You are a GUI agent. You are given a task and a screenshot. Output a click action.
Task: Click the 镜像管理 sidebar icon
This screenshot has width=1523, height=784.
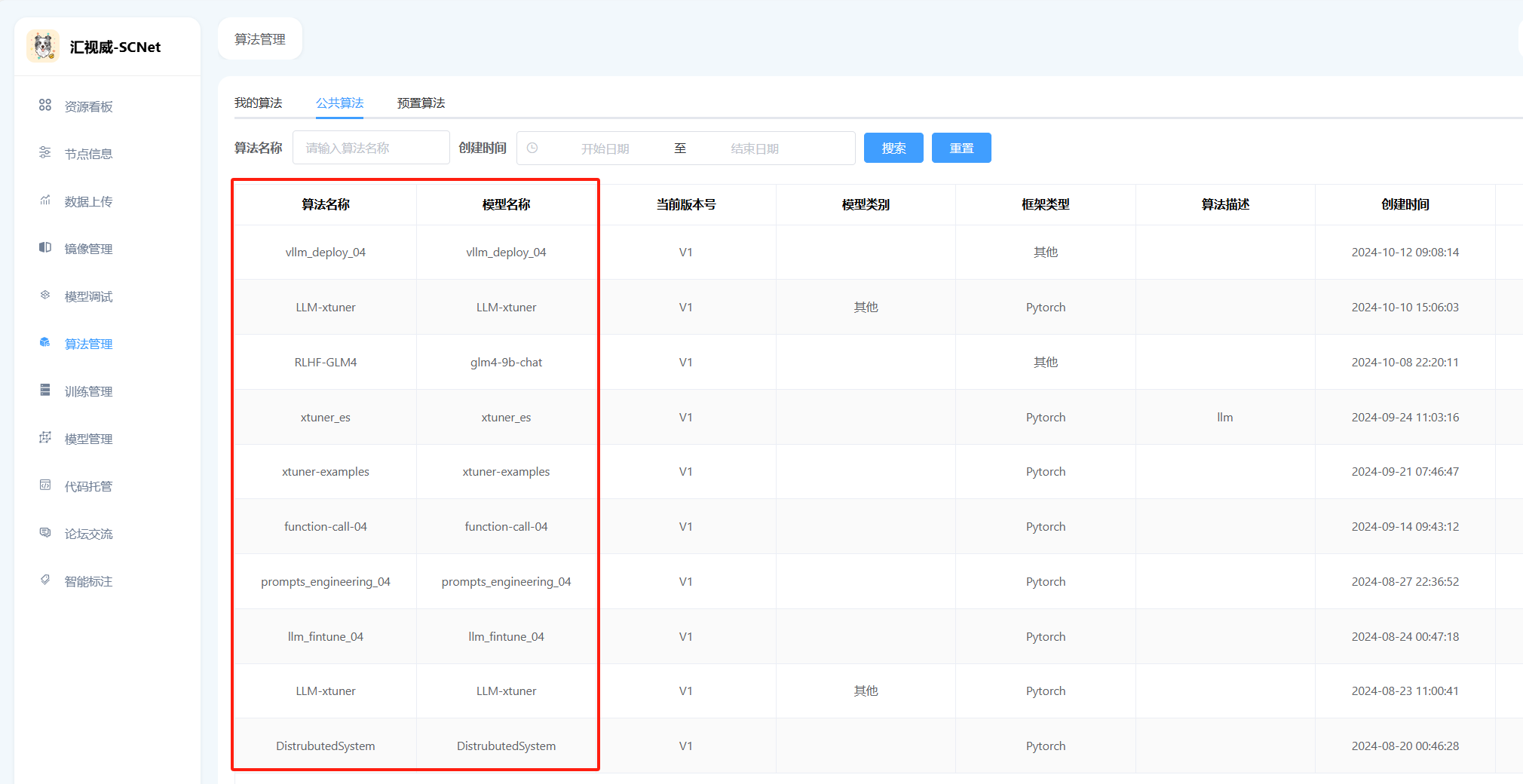coord(45,248)
